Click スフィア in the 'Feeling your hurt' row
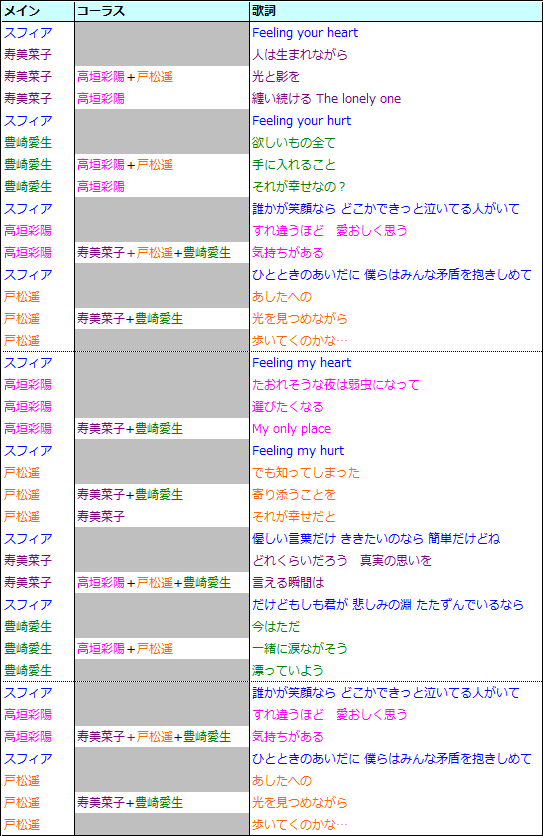 click(28, 120)
